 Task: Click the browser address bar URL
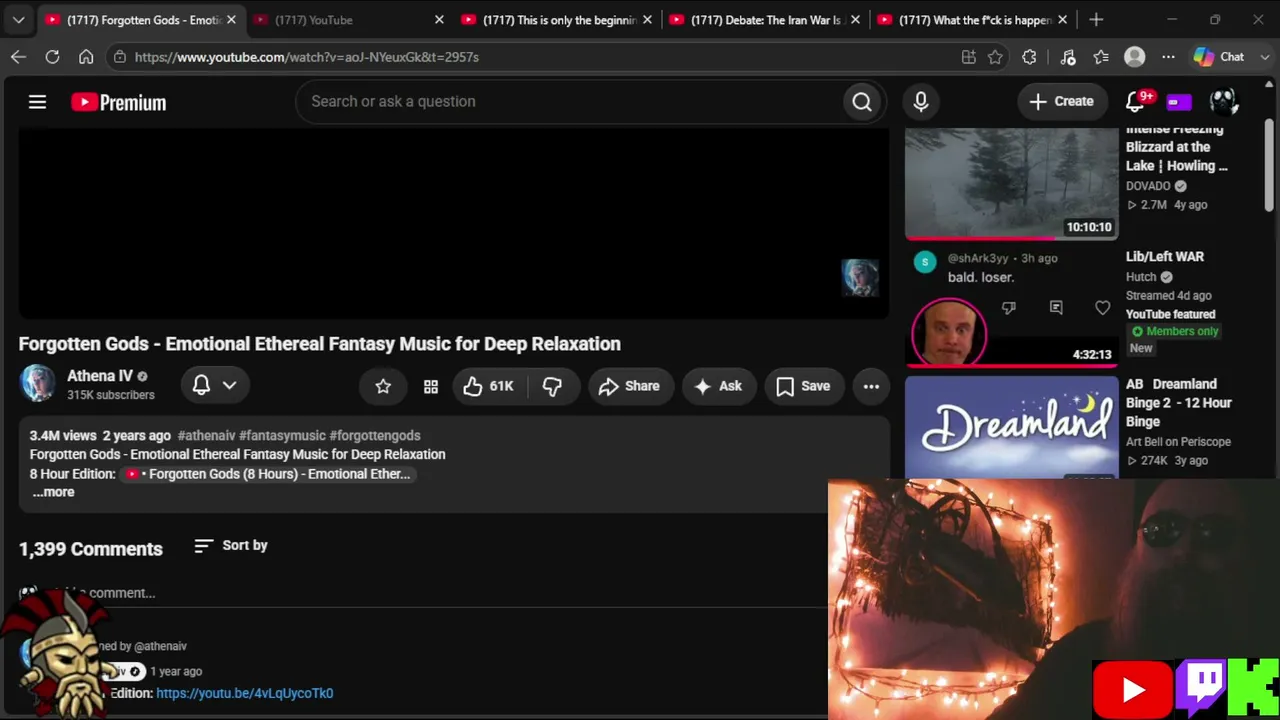[307, 57]
